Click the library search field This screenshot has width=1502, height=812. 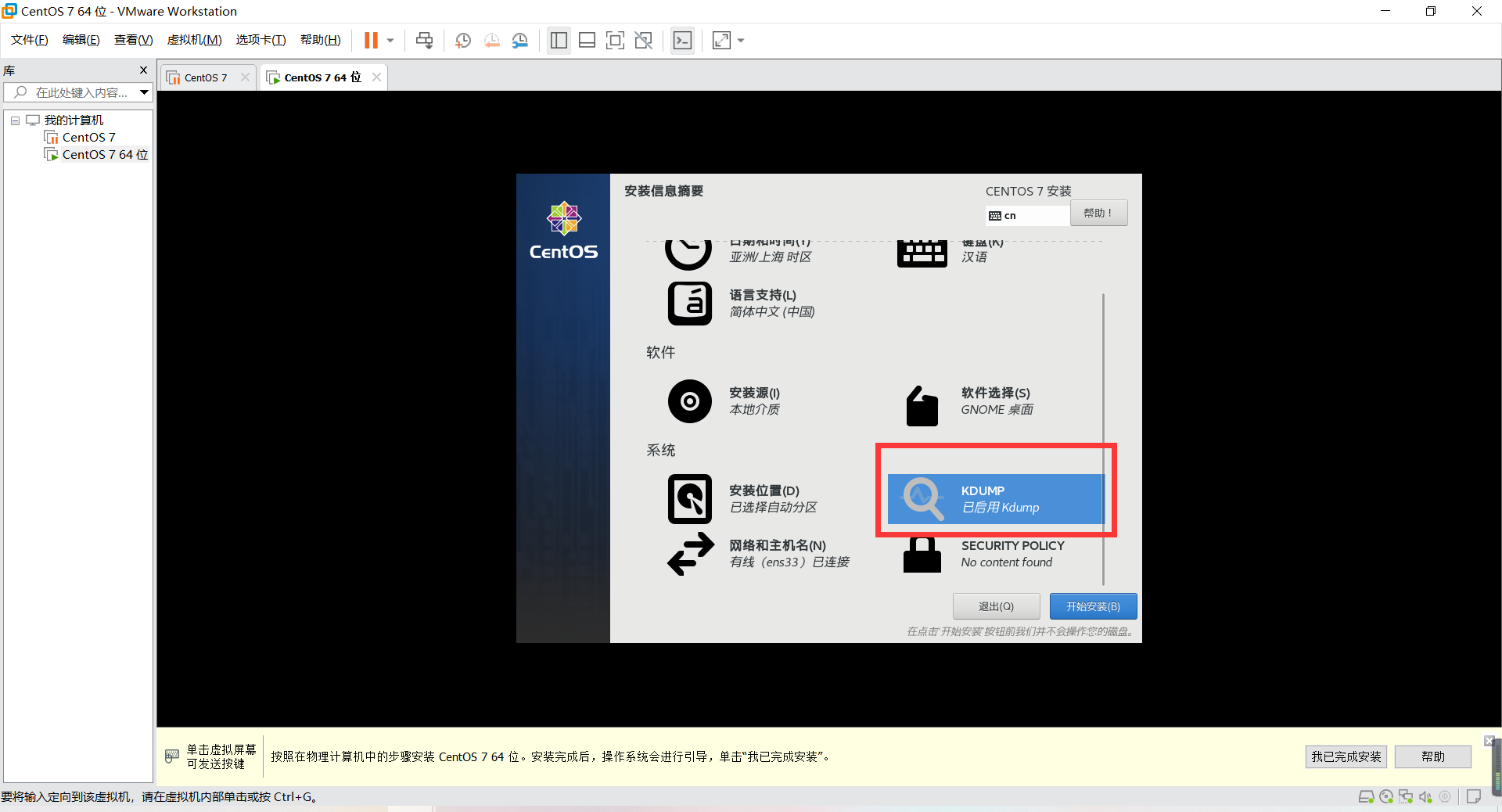[72, 92]
